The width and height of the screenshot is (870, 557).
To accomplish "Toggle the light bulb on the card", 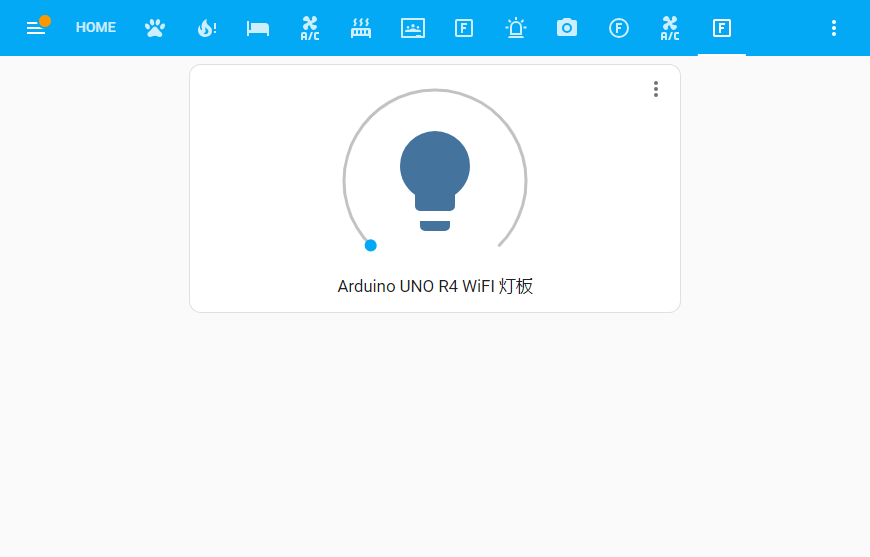I will click(435, 181).
